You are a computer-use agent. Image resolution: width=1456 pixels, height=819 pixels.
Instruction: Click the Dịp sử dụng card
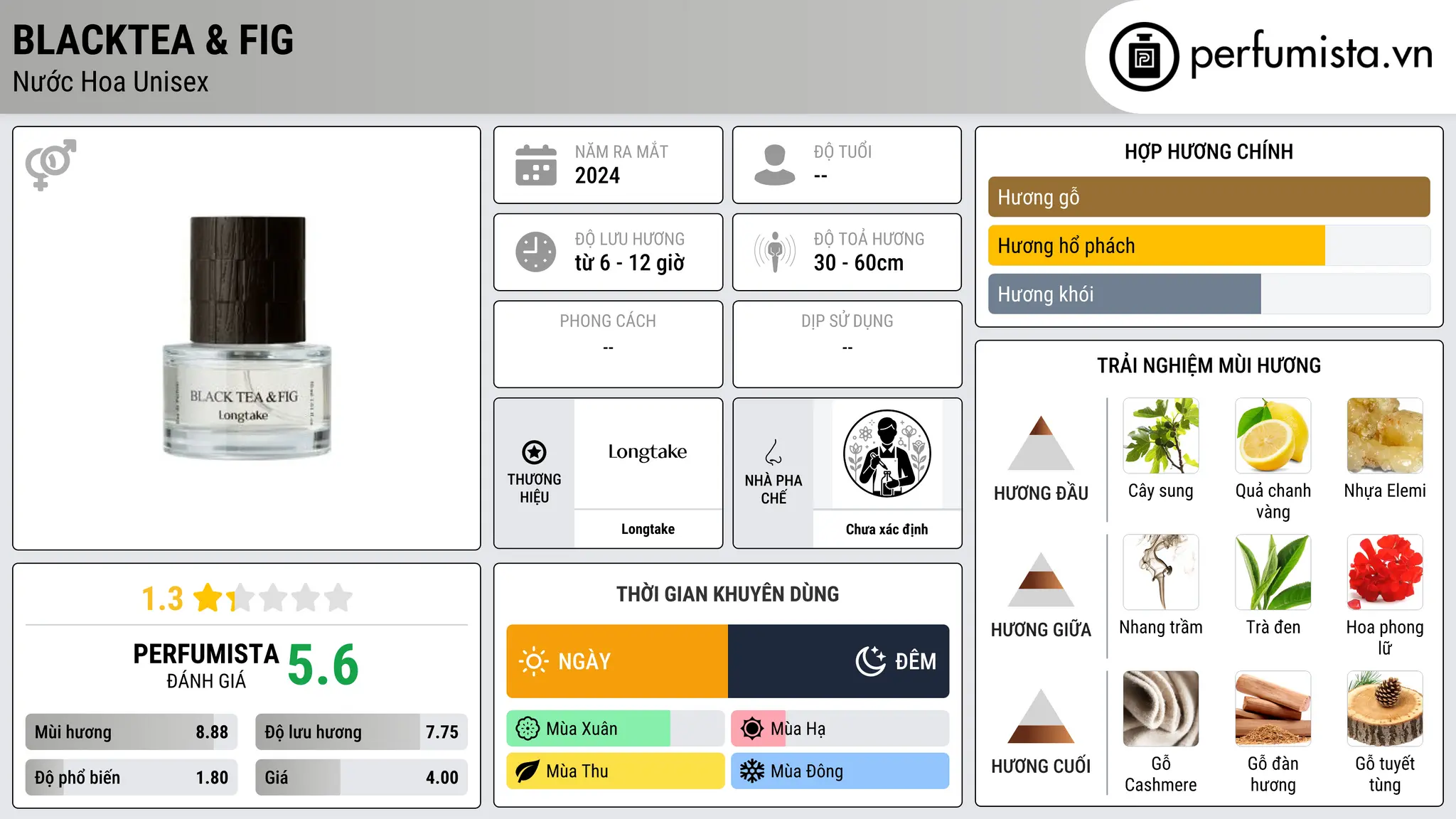tap(847, 344)
